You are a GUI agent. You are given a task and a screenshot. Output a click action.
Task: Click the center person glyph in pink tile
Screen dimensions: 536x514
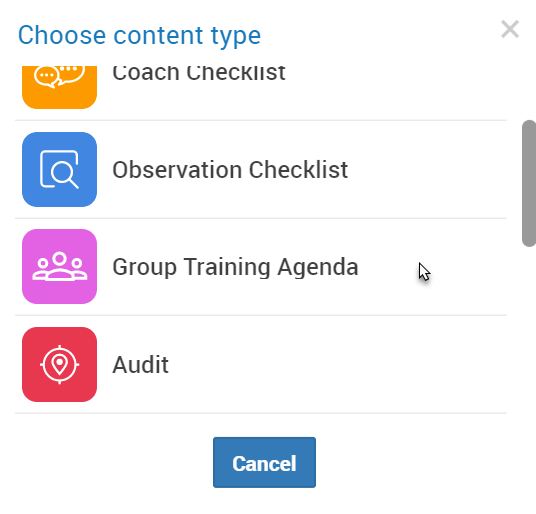[x=60, y=267]
